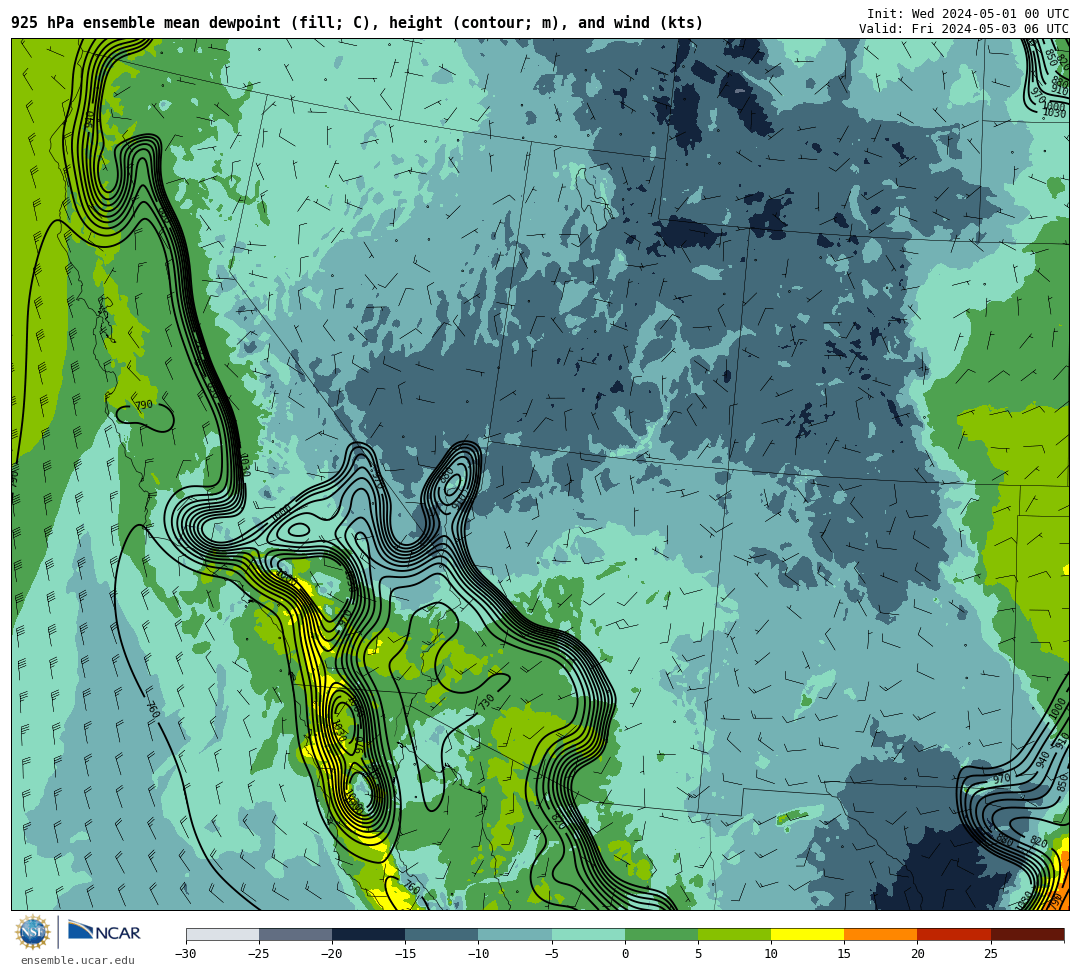1080x973 pixels.
Task: Click the NSF logo
Action: click(32, 932)
